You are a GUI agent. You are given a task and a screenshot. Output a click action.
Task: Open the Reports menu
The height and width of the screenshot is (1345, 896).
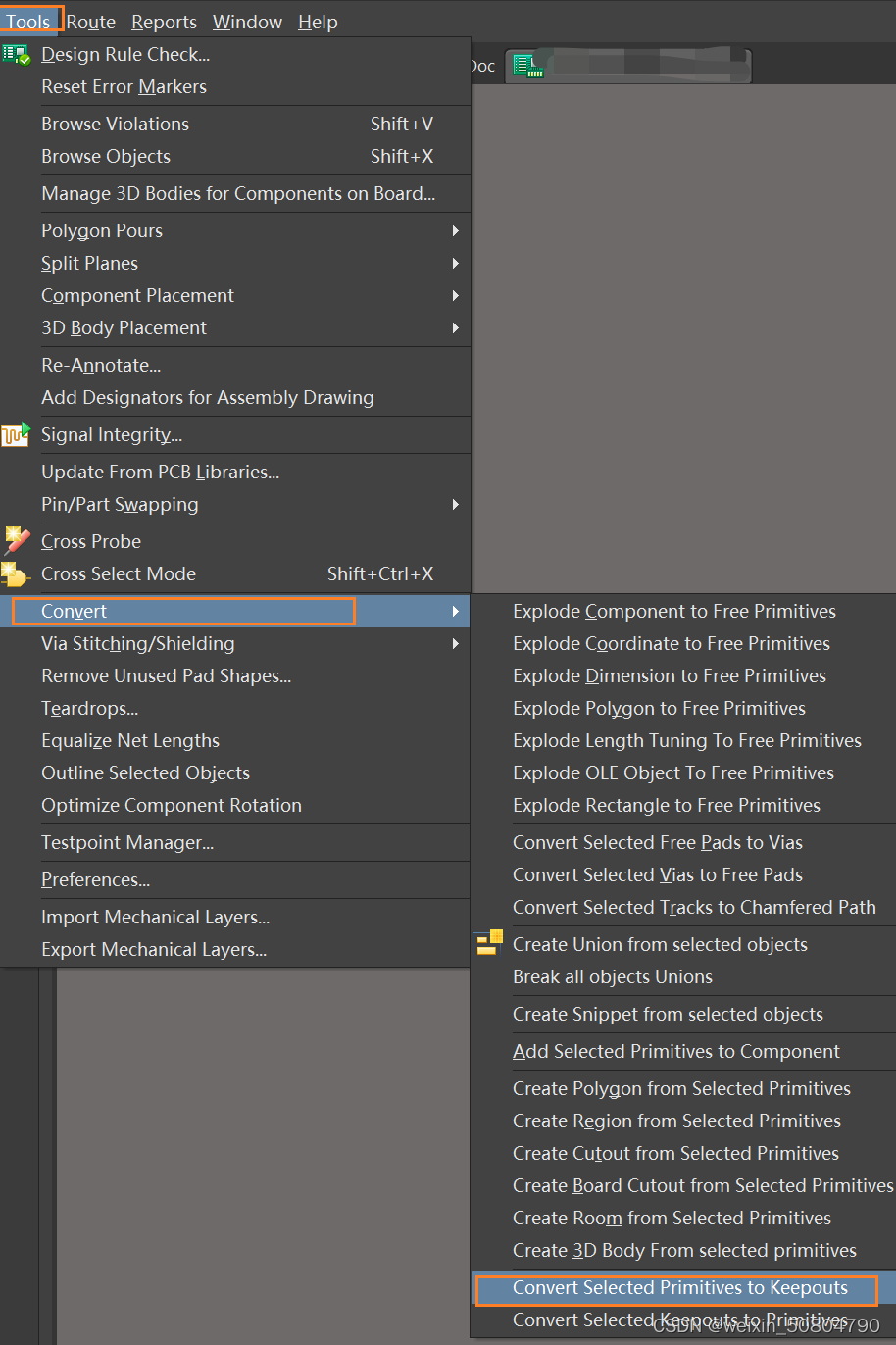(164, 22)
